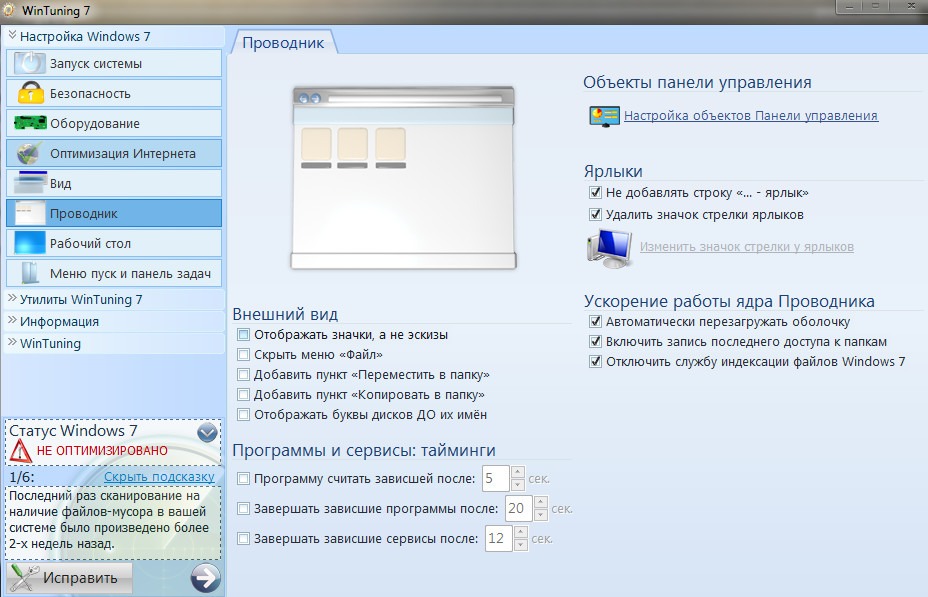Expand the WinTuning section
Image resolution: width=928 pixels, height=597 pixels.
12,343
